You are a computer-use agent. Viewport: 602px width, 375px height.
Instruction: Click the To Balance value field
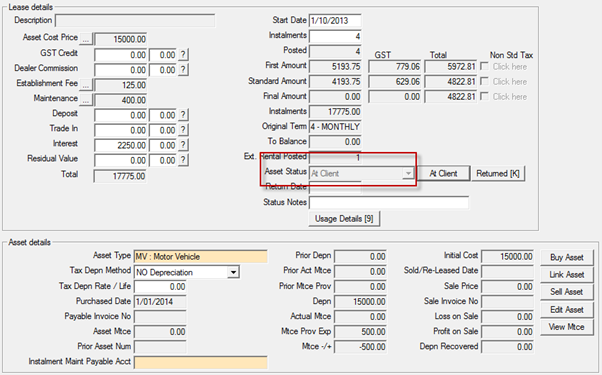click(335, 142)
